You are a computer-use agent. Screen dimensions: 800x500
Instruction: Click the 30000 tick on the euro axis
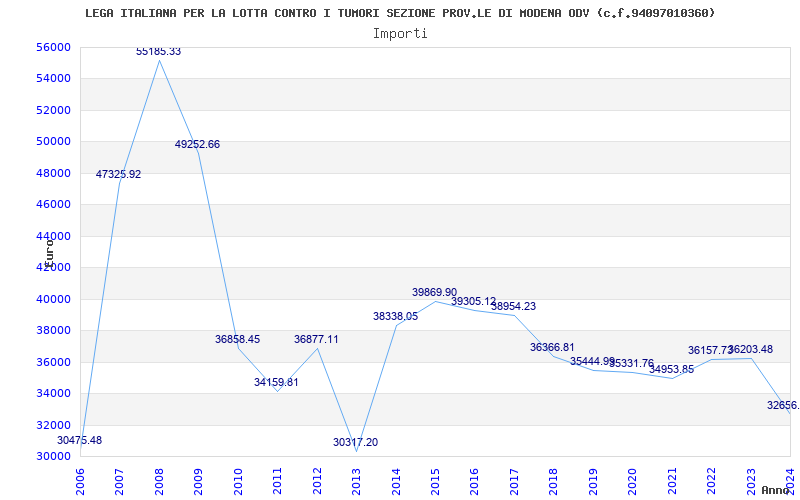point(53,457)
